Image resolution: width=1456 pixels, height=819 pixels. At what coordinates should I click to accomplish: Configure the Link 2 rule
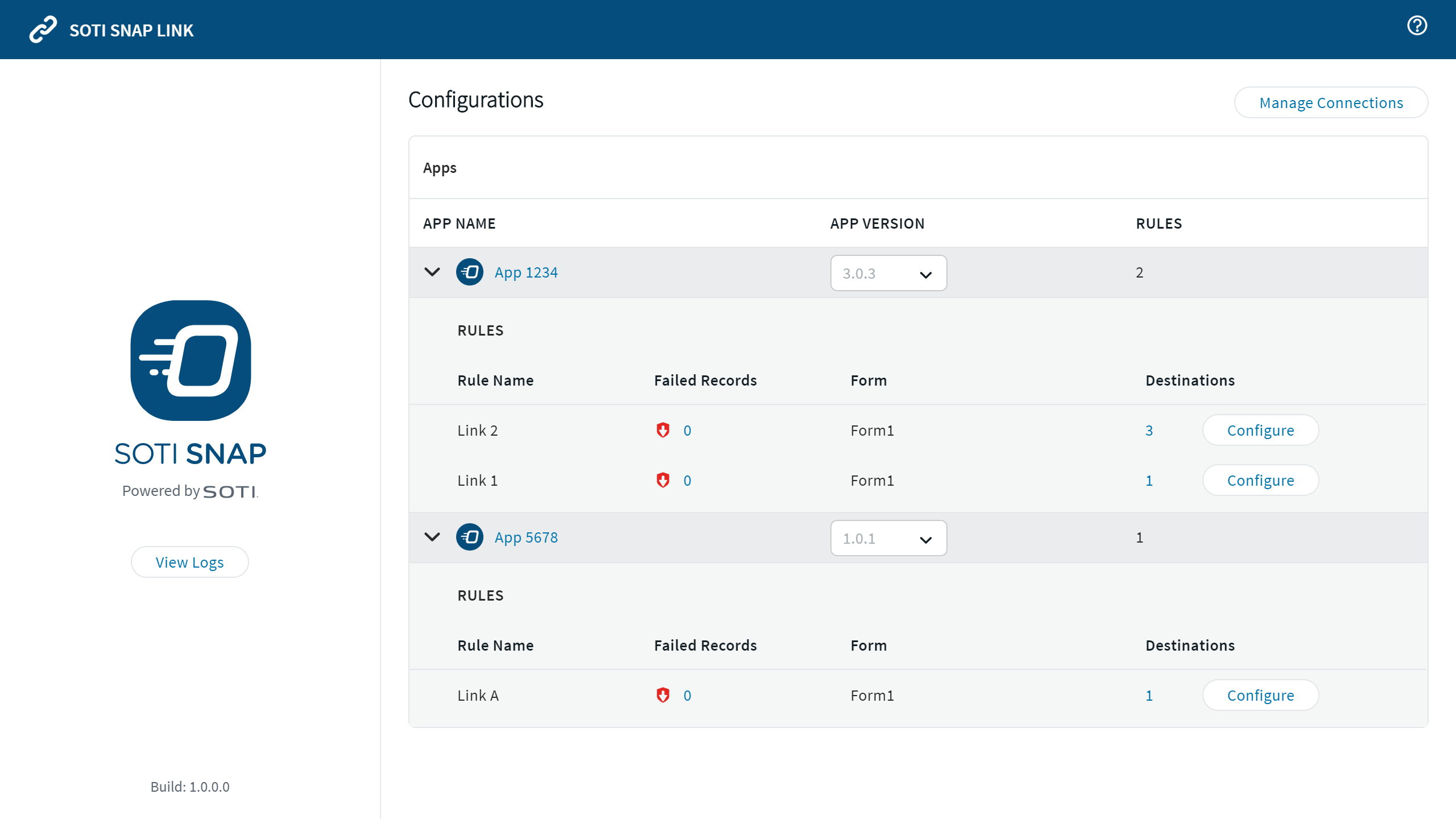tap(1260, 430)
